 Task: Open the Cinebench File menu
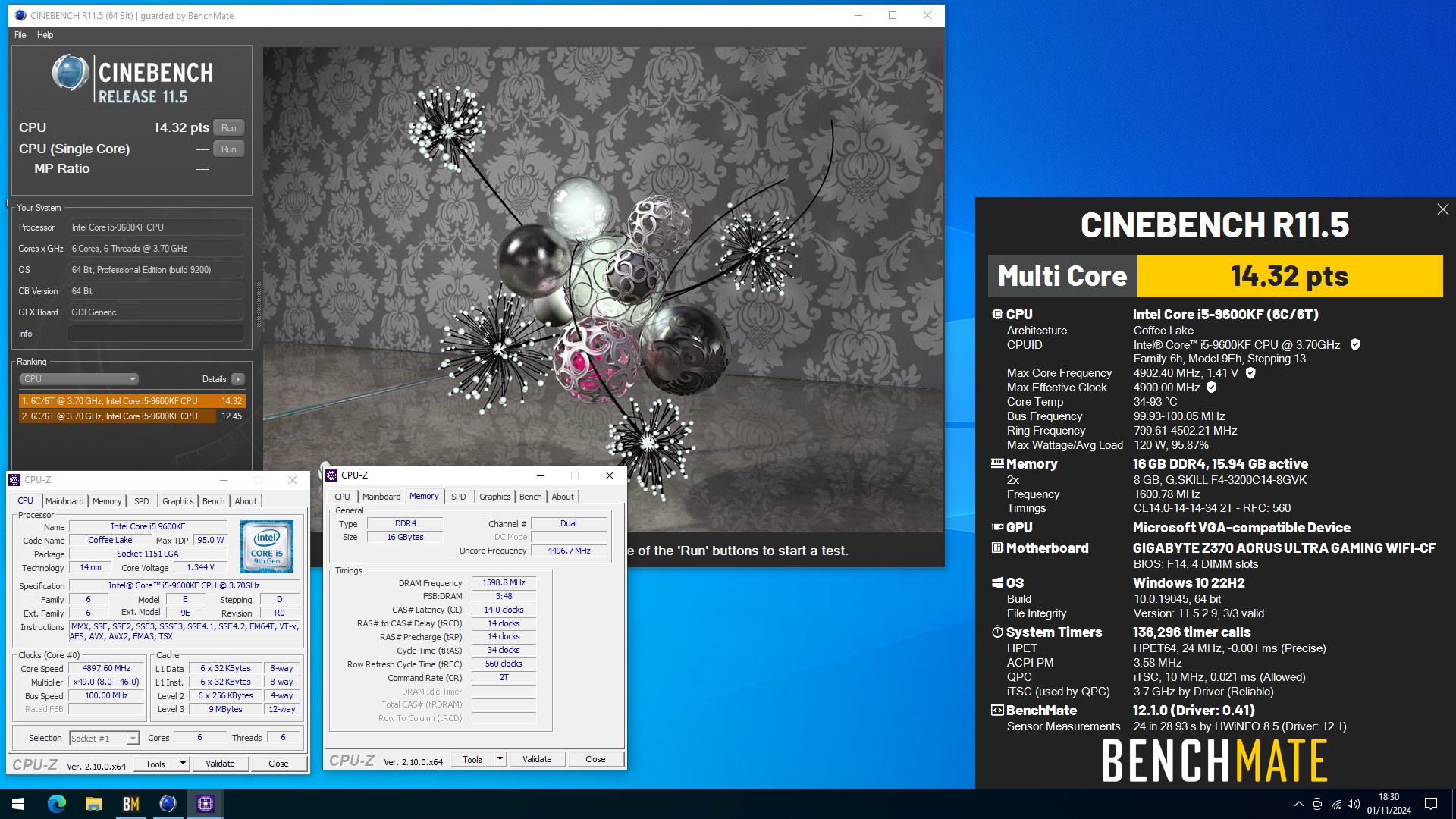pyautogui.click(x=20, y=35)
